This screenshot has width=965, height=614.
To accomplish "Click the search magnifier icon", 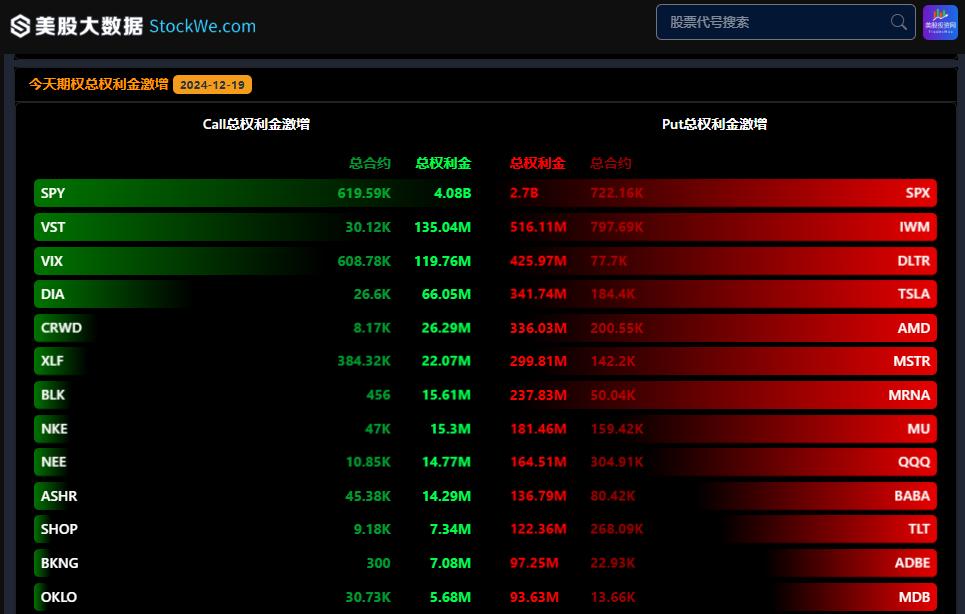I will (899, 22).
